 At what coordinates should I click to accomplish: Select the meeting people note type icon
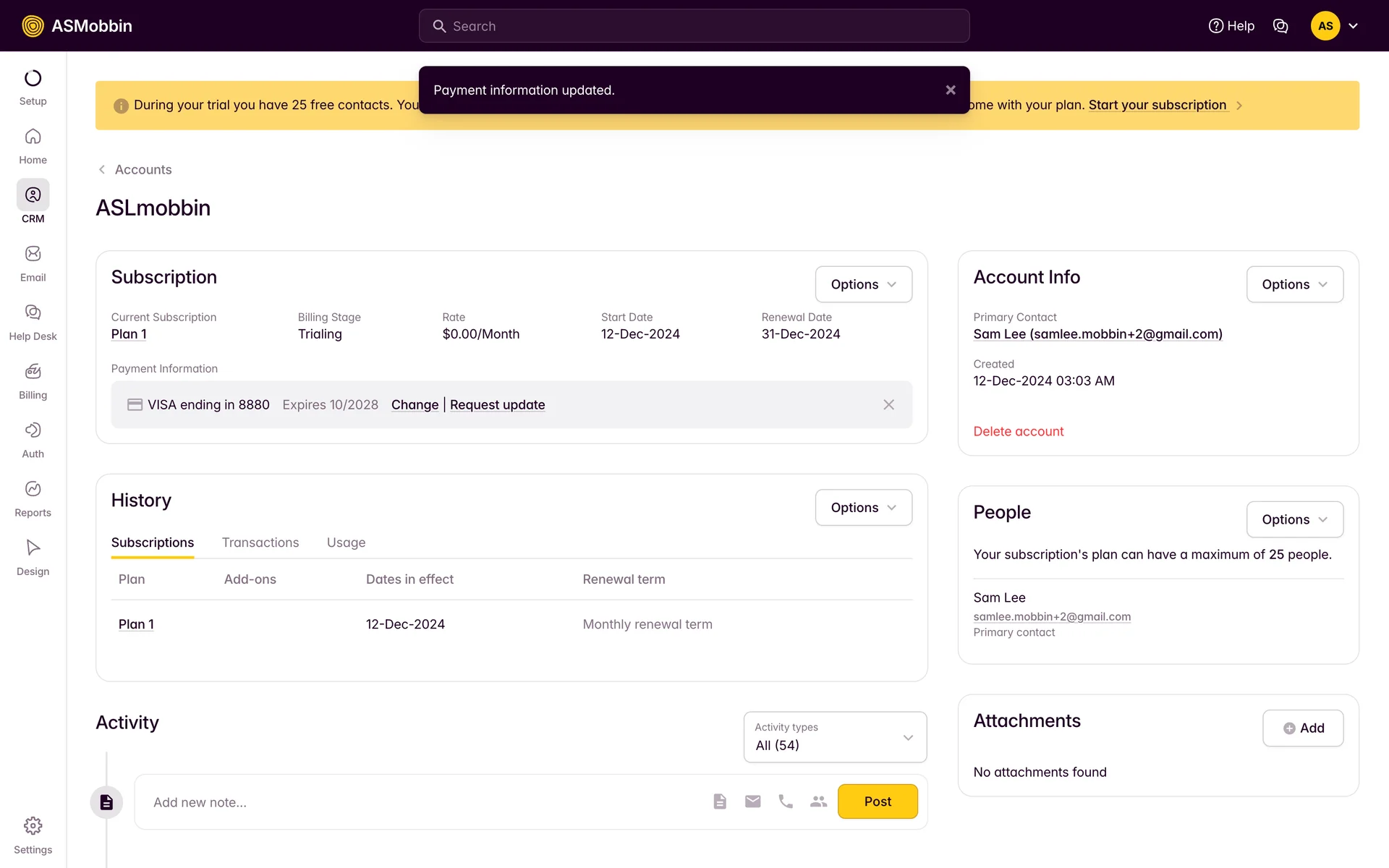(818, 801)
